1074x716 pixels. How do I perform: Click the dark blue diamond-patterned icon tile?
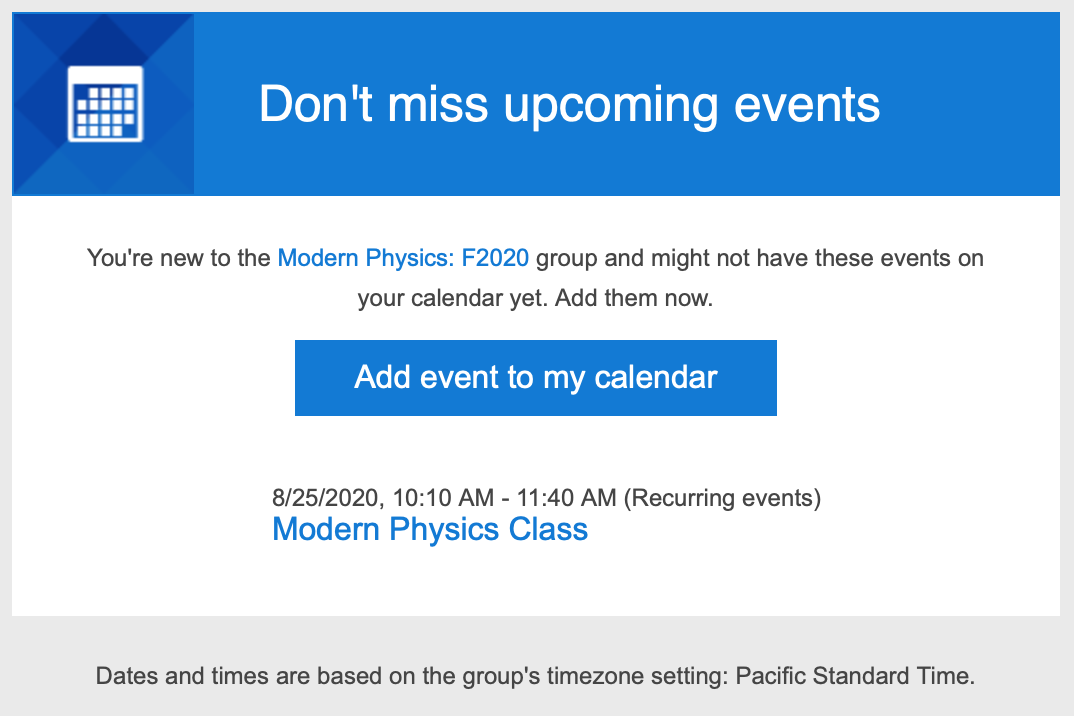[x=103, y=104]
